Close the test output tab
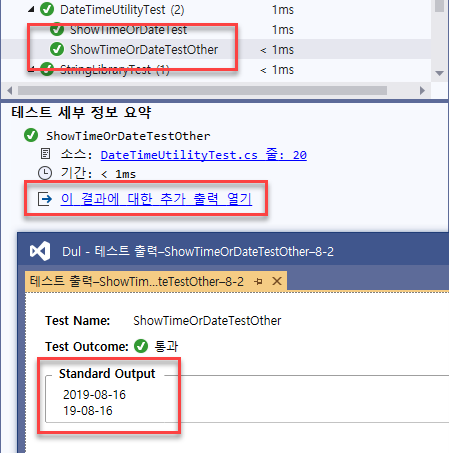The image size is (449, 453). click(x=277, y=281)
